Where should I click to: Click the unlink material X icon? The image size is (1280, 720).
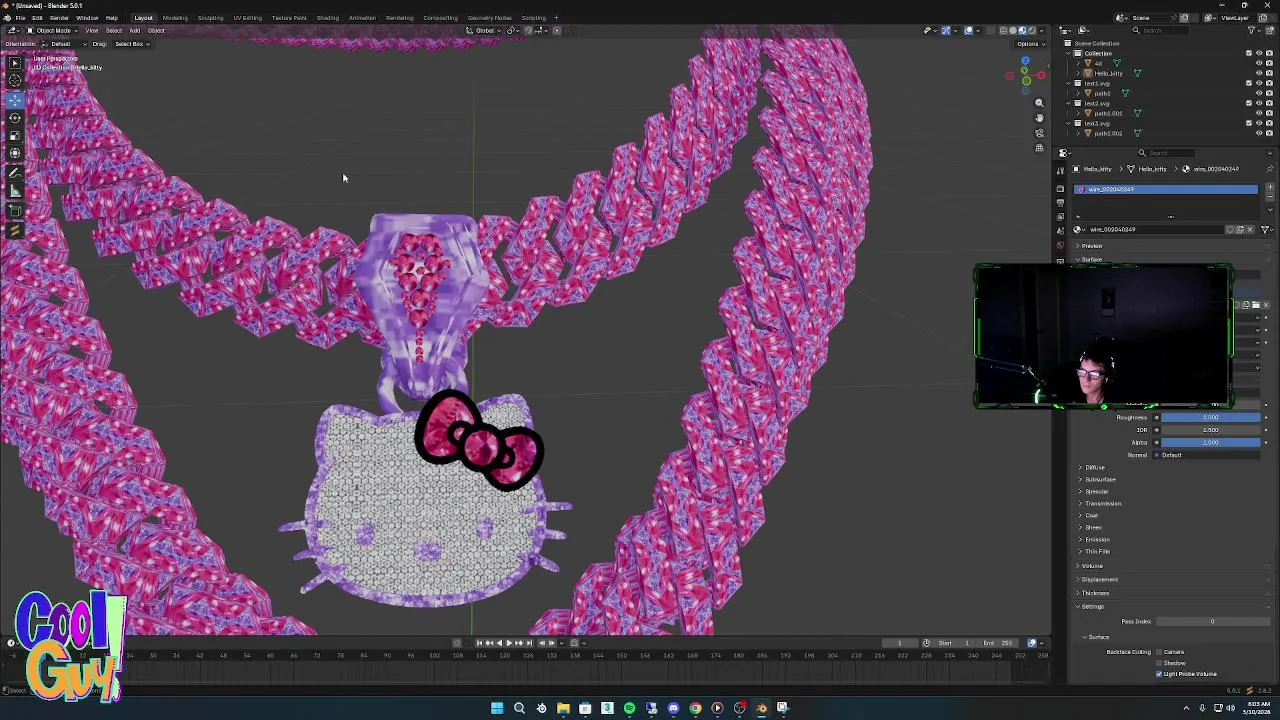coord(1249,229)
